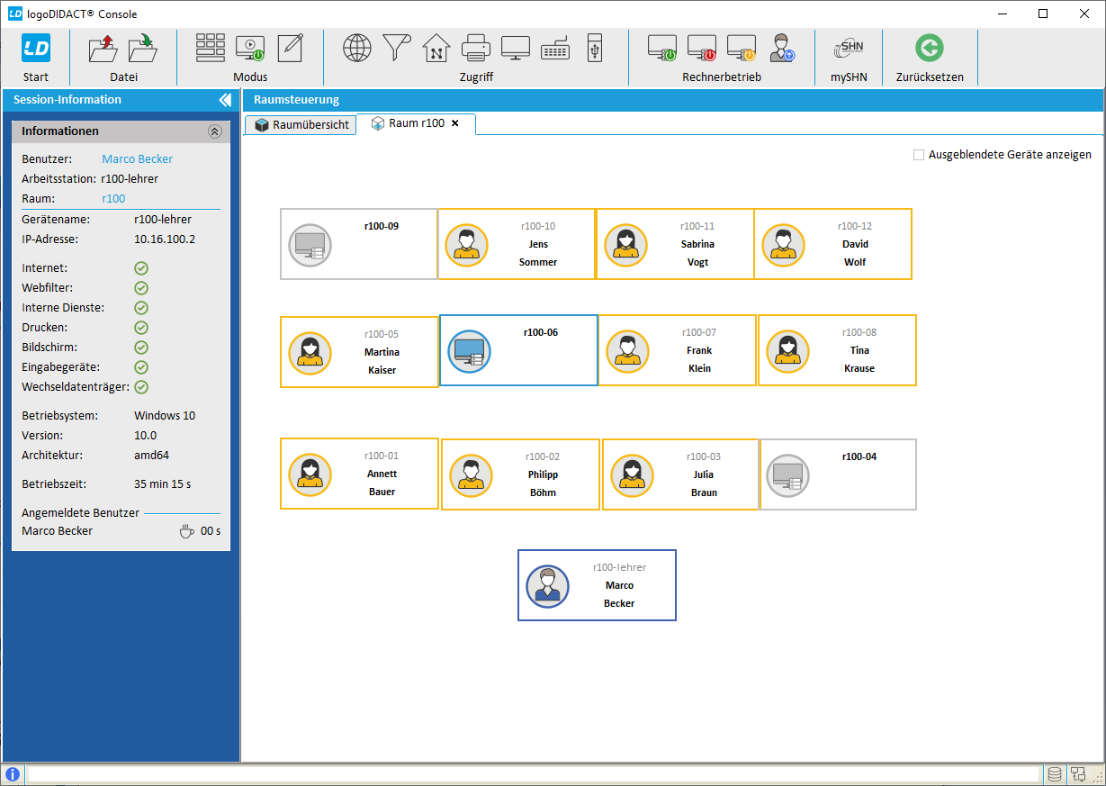Open the Marco Becker user link
Viewport: 1106px width, 786px height.
(x=138, y=159)
